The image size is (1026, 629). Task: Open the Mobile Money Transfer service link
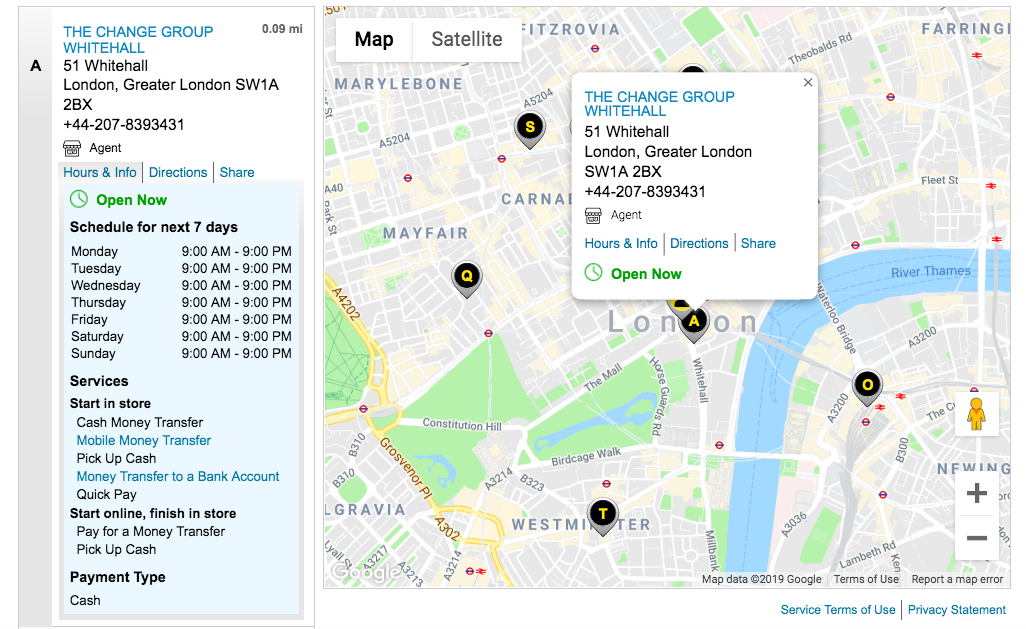click(143, 440)
